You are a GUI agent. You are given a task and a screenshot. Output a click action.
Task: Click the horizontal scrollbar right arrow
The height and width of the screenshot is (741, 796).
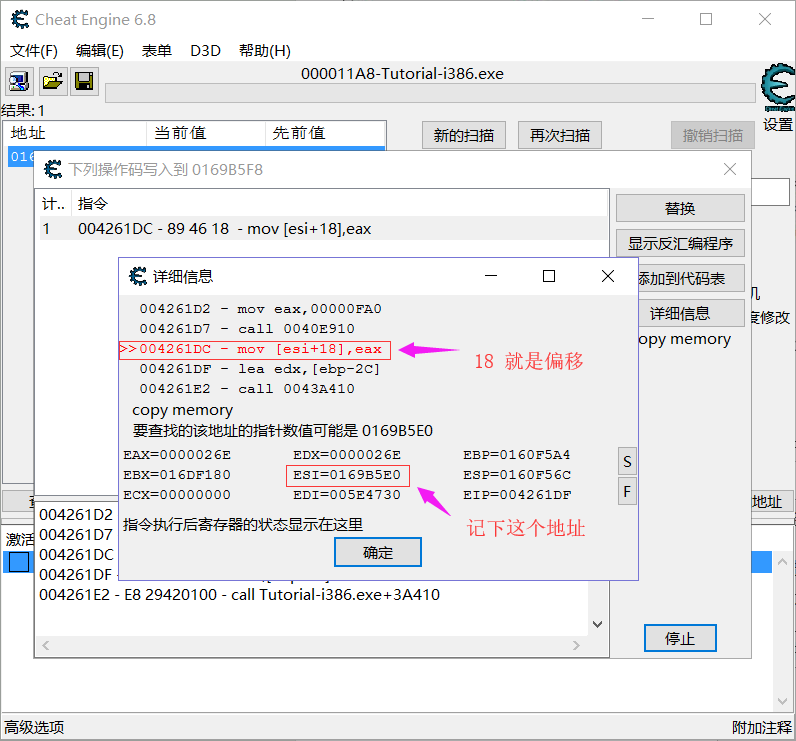click(x=576, y=645)
